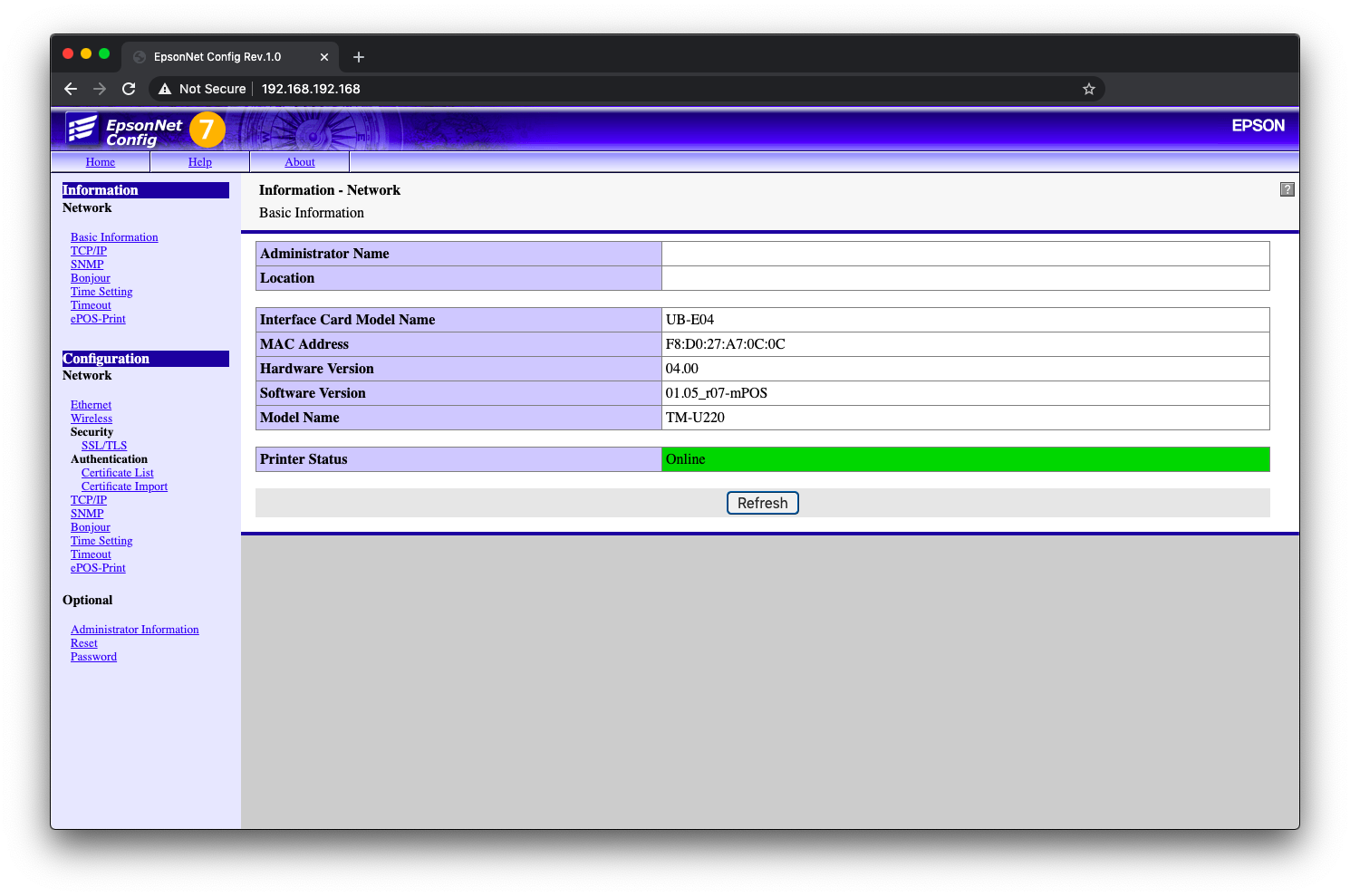Click the Information section header in sidebar

tap(145, 190)
